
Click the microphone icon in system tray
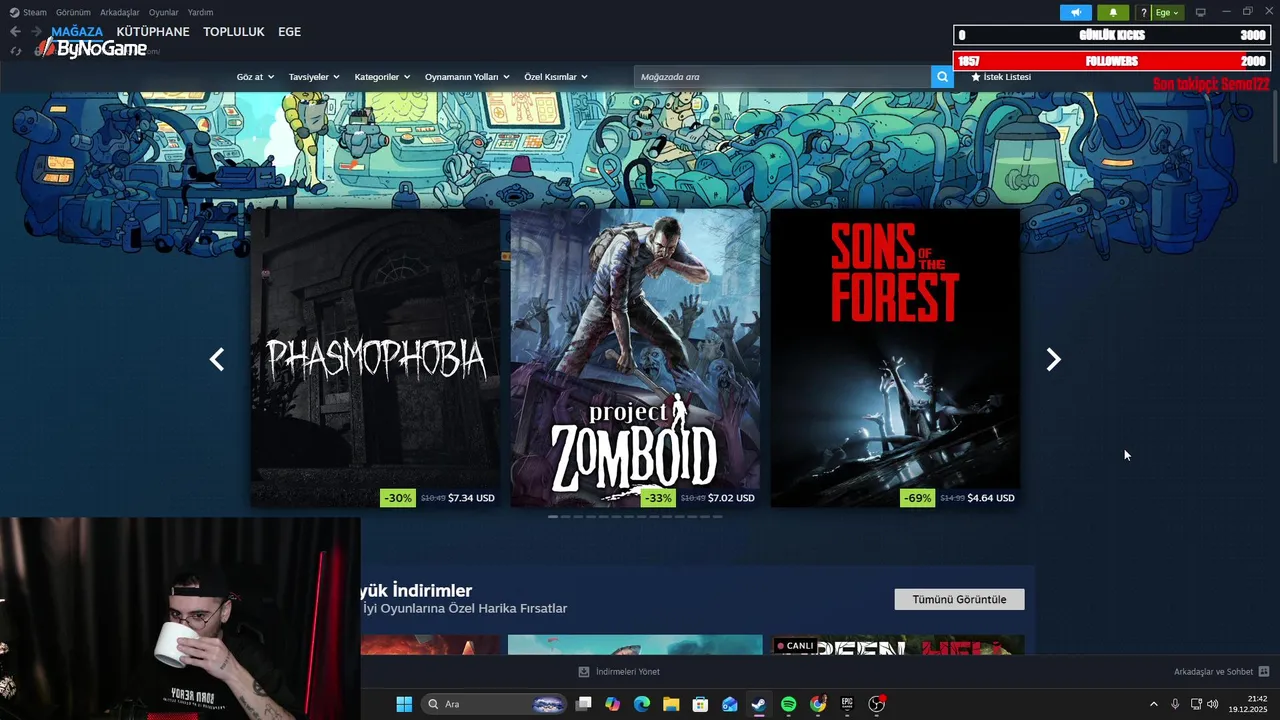click(x=1175, y=704)
